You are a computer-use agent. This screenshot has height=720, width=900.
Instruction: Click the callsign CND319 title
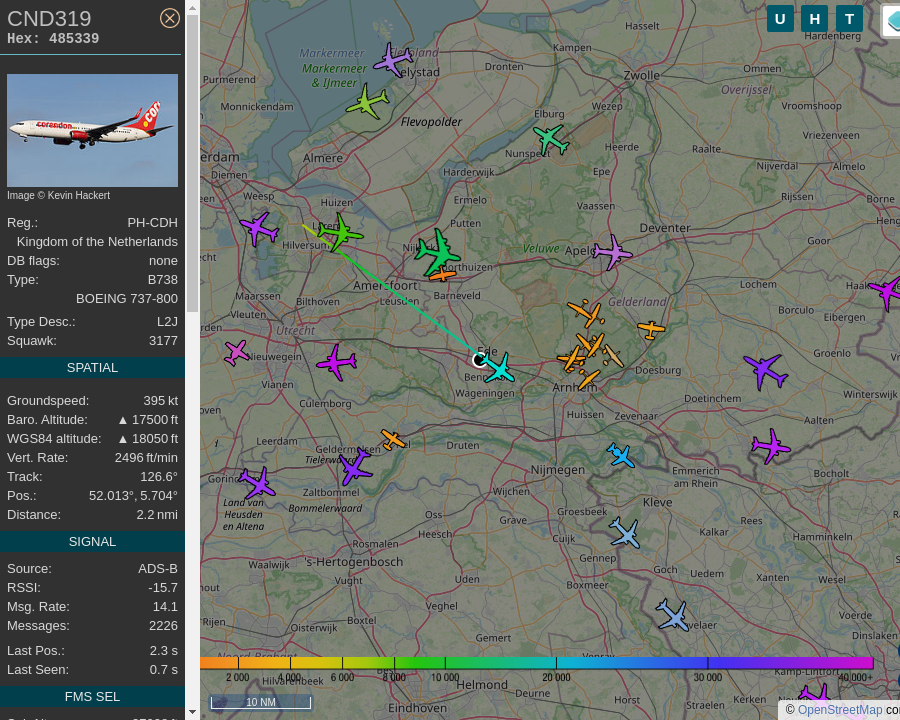tap(49, 18)
